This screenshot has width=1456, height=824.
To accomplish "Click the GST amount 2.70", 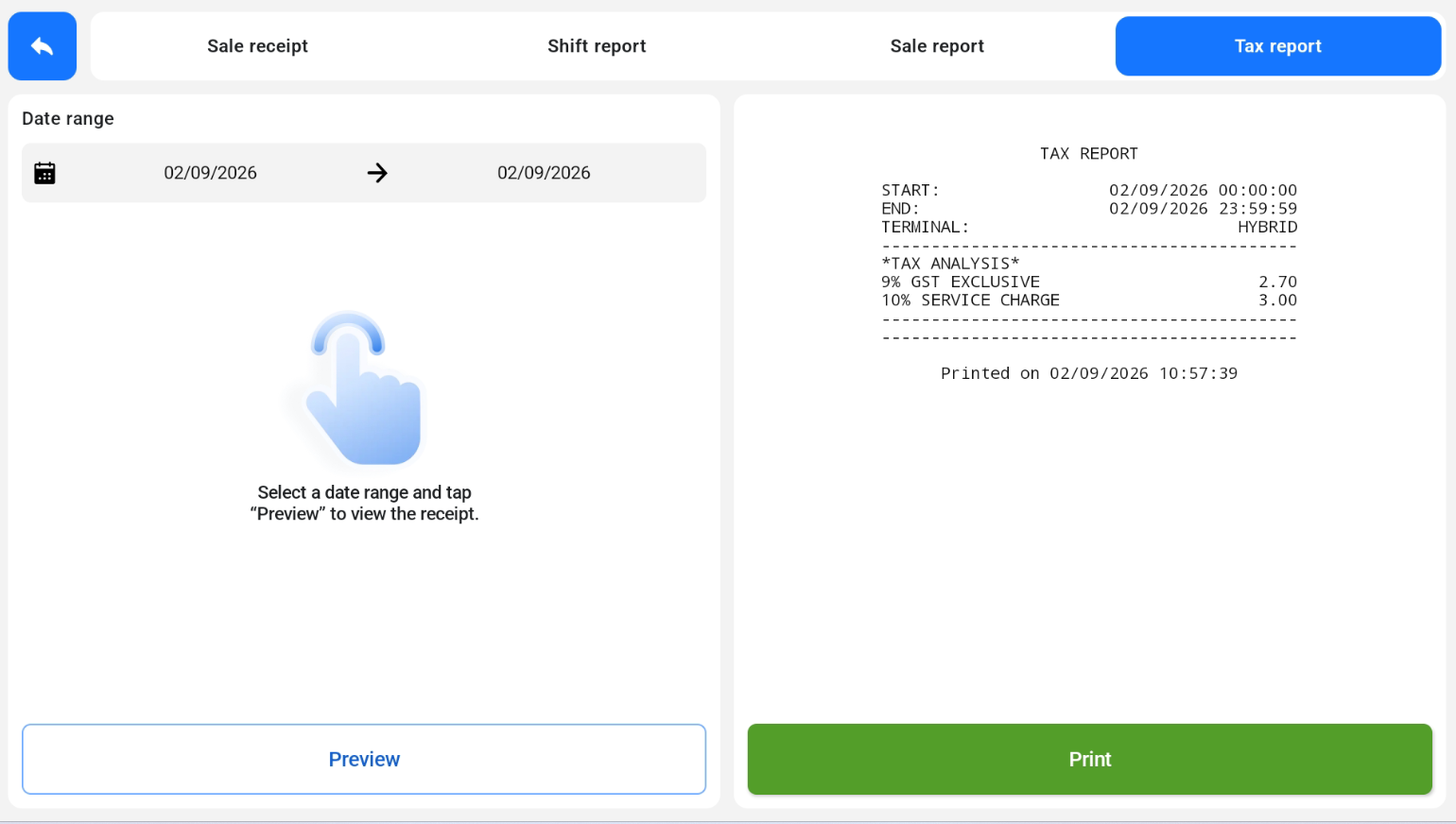I will click(1278, 282).
